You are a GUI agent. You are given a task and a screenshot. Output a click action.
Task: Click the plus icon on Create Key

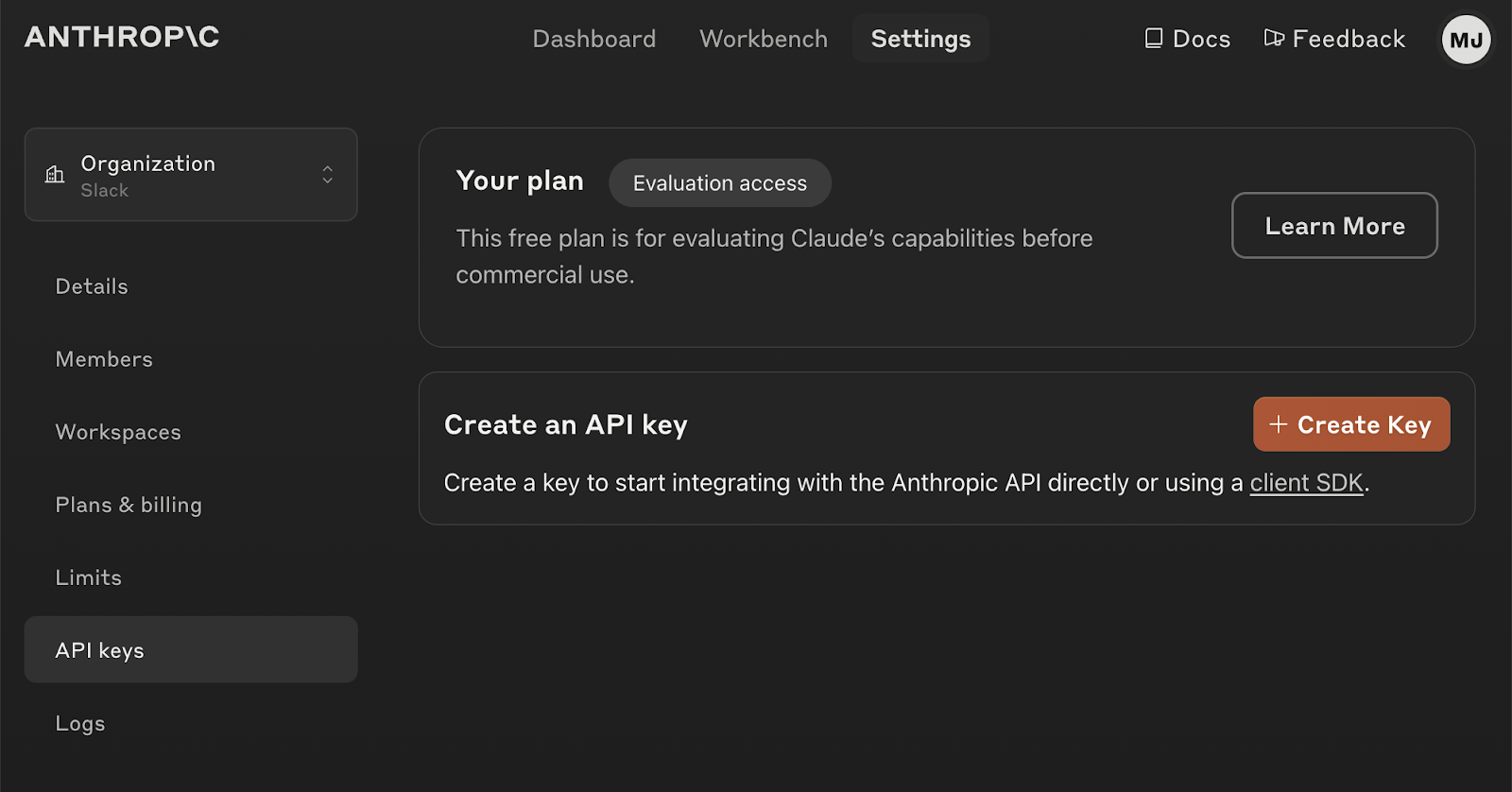tap(1278, 424)
